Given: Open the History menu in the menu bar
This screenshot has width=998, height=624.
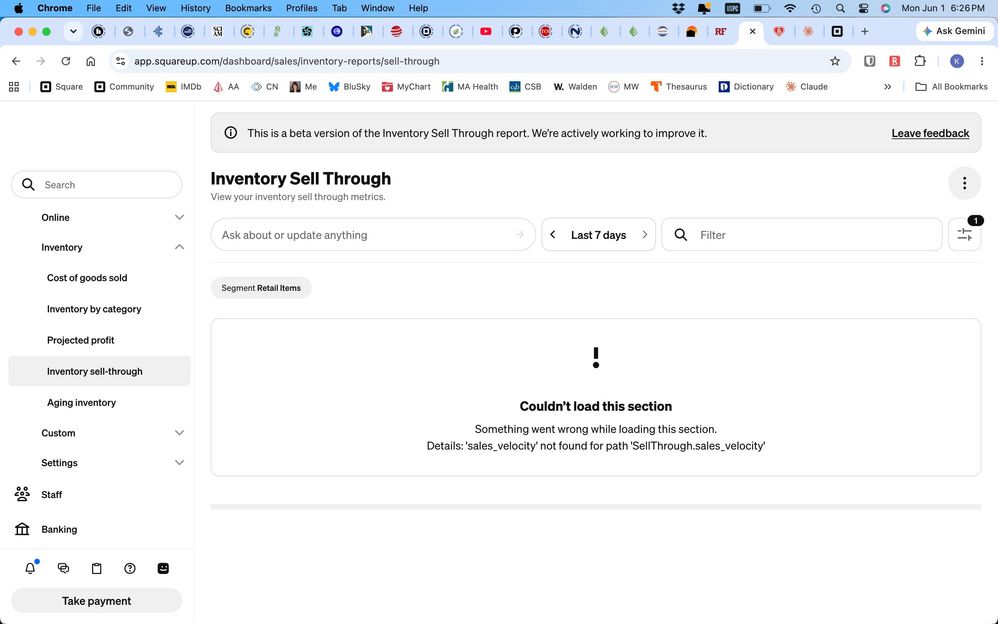Looking at the screenshot, I should coord(195,8).
